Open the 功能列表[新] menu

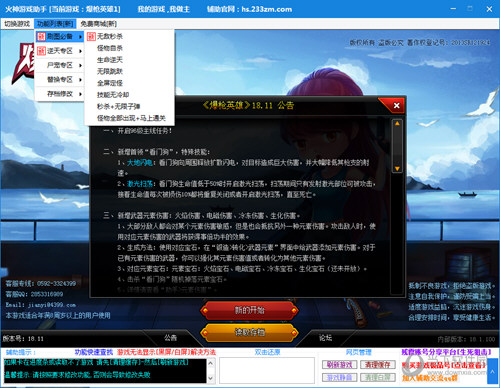(55, 24)
